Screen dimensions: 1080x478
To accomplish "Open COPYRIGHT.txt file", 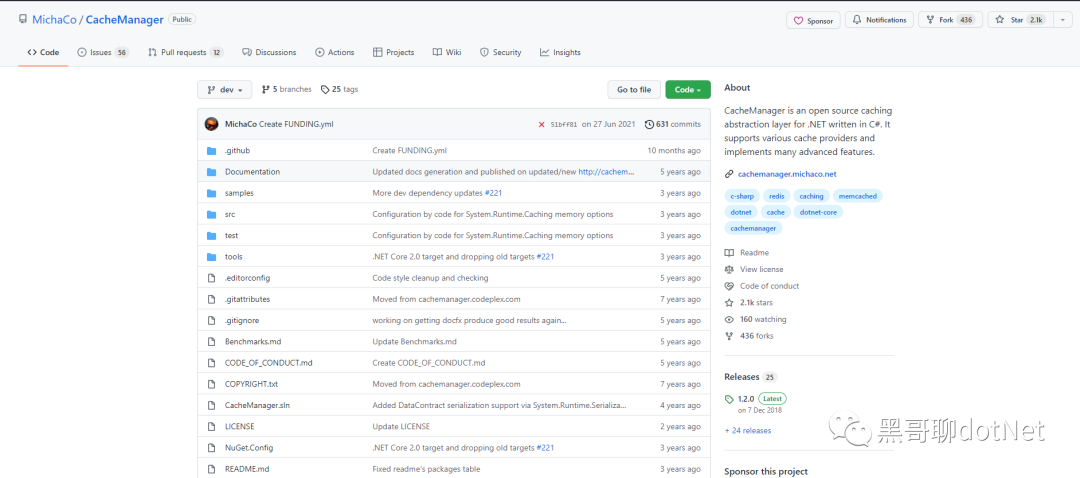I will tap(251, 384).
